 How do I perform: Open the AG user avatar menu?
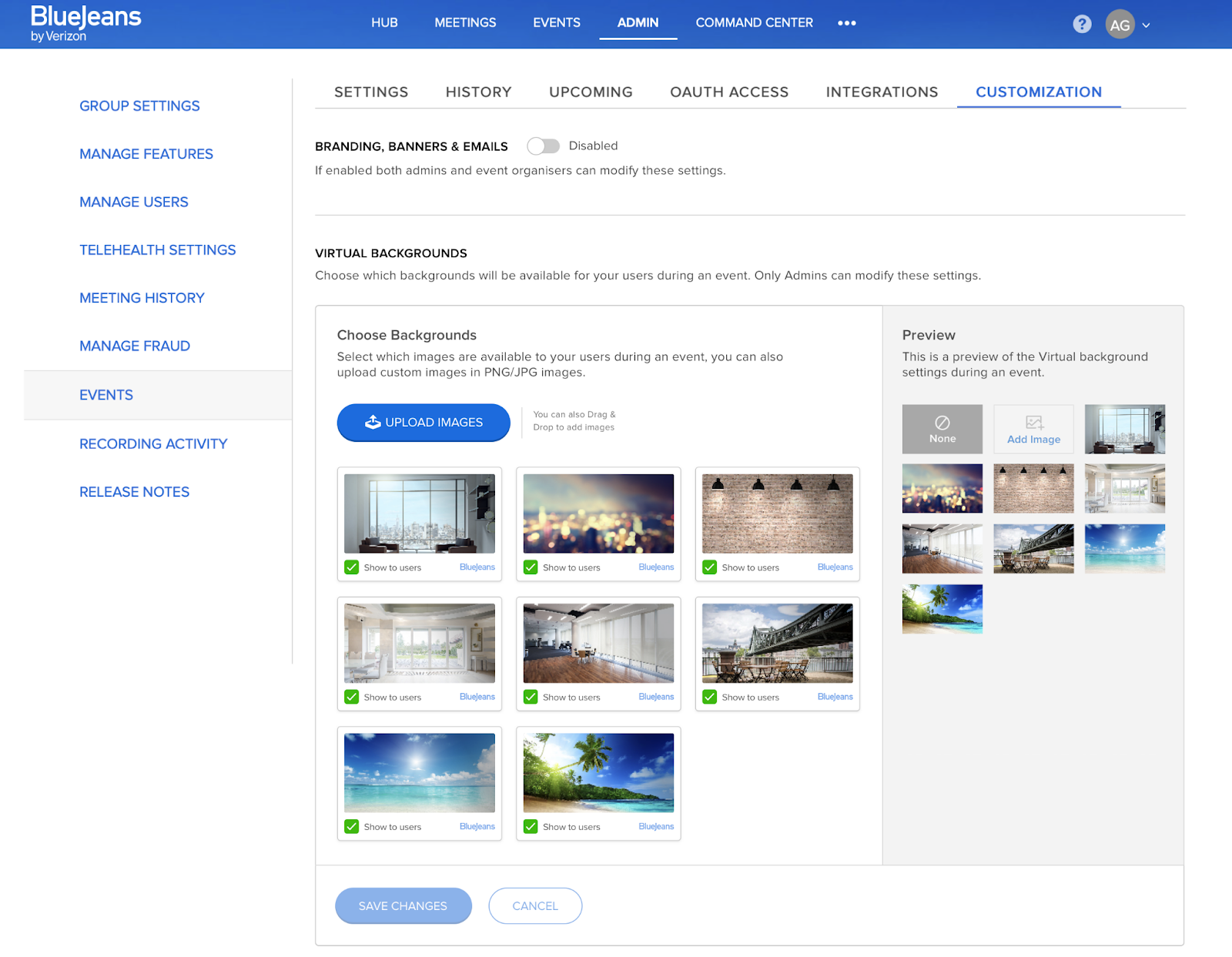click(x=1120, y=25)
